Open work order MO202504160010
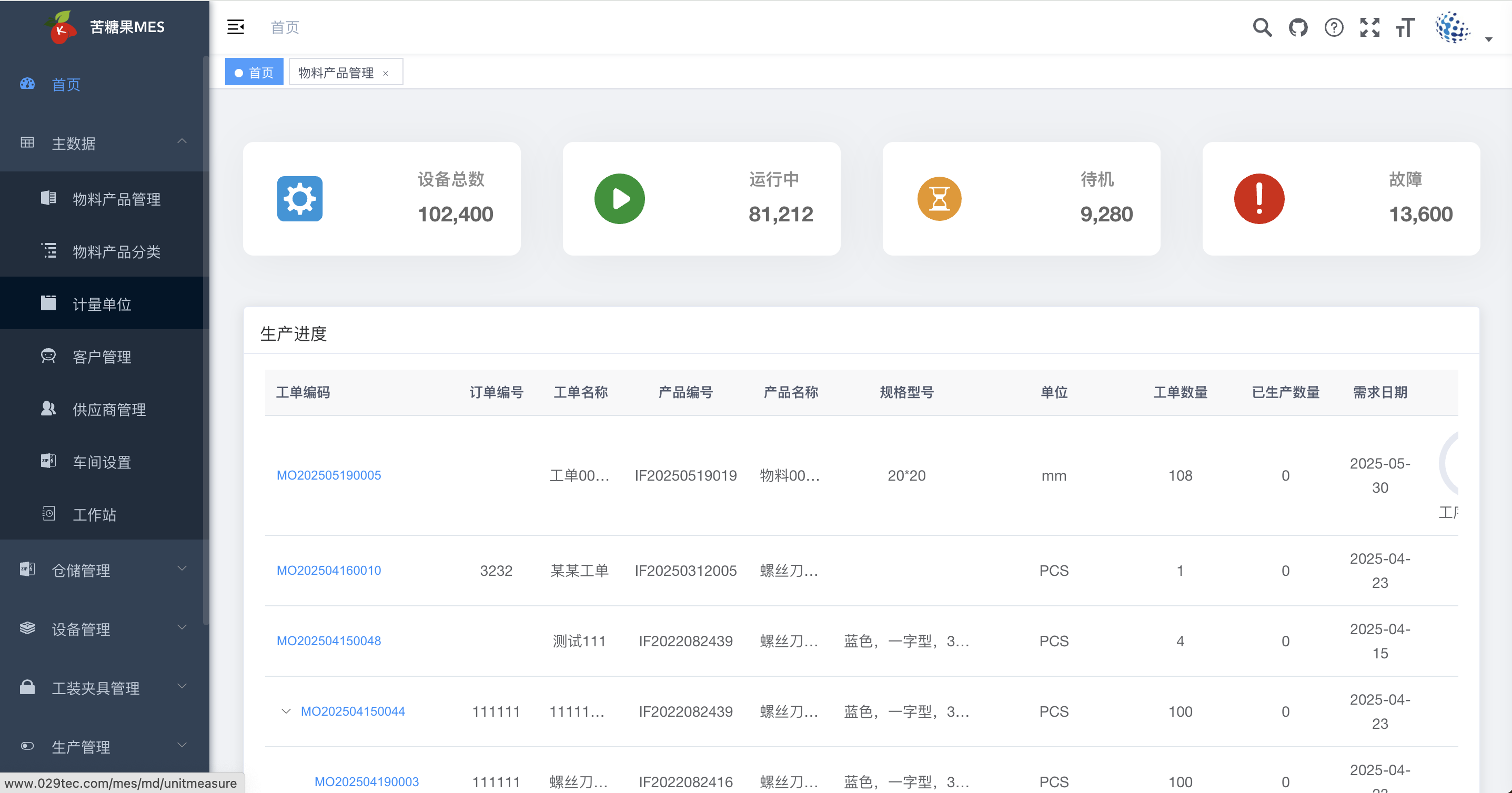The height and width of the screenshot is (793, 1512). point(329,570)
